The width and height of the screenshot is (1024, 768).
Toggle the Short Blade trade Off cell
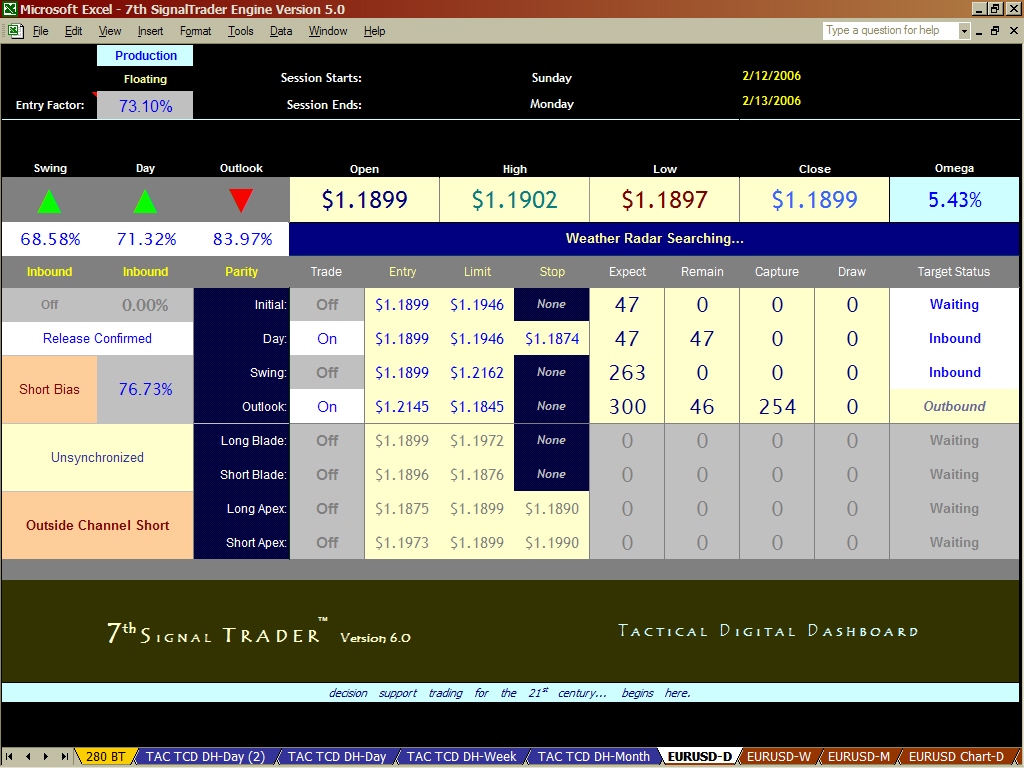[x=327, y=474]
